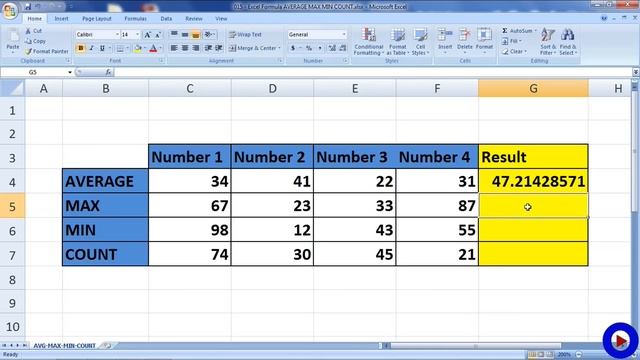Click Insert Function fx button
The width and height of the screenshot is (640, 360).
[108, 72]
